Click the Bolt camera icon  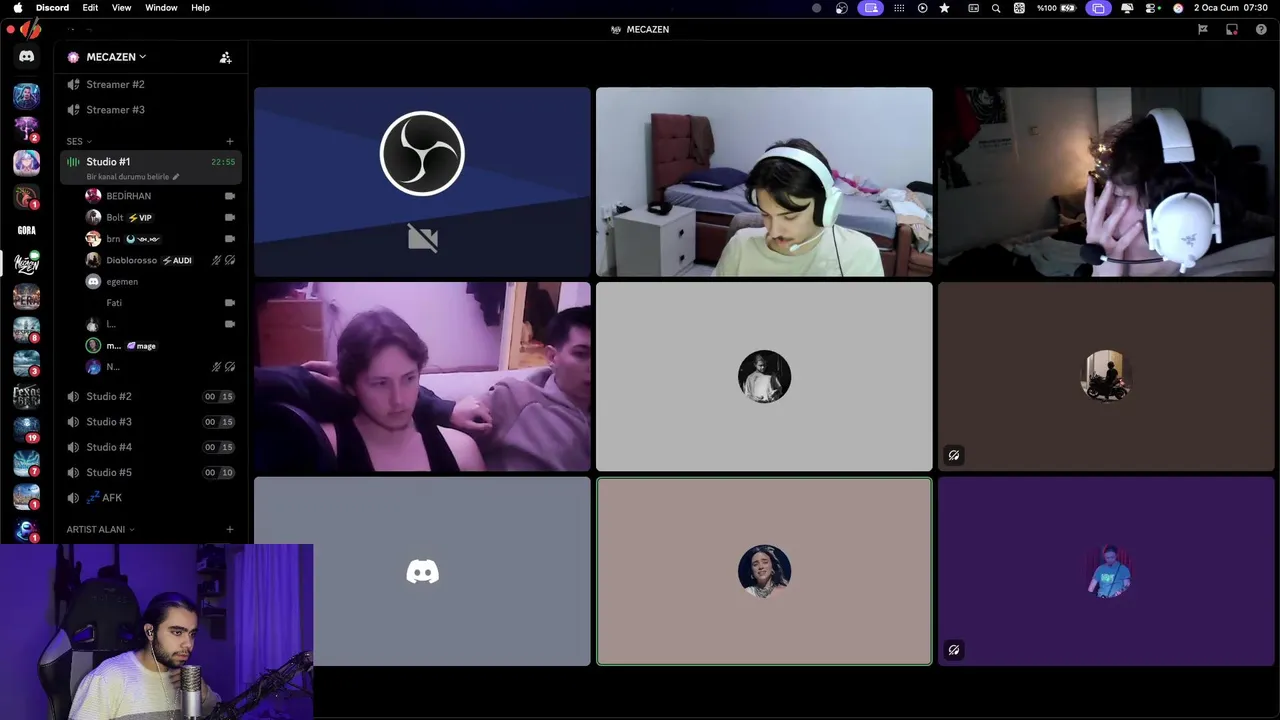click(230, 217)
